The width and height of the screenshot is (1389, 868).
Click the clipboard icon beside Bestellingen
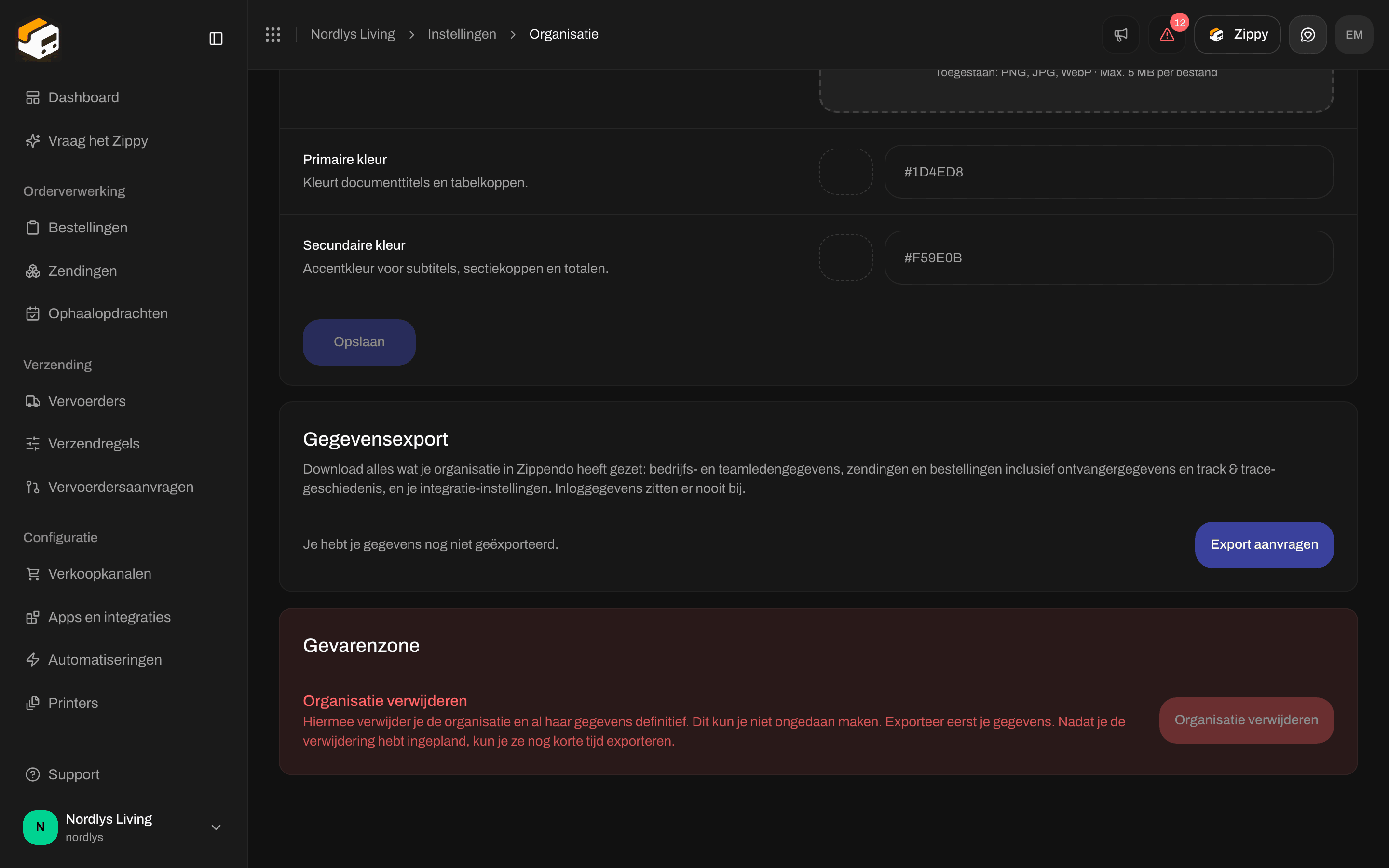click(x=33, y=228)
